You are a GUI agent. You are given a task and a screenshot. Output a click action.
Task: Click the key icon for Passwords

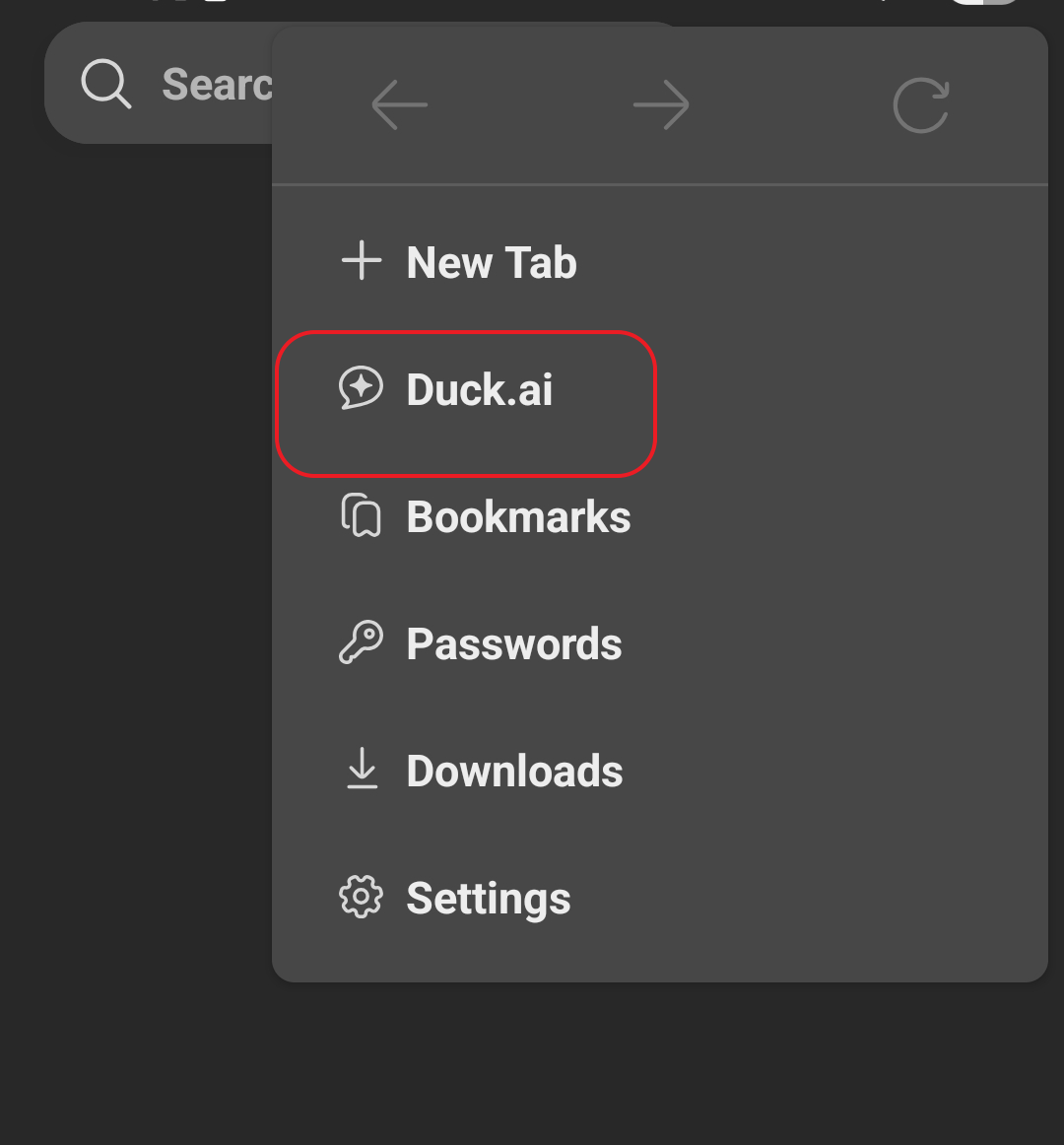[x=362, y=643]
